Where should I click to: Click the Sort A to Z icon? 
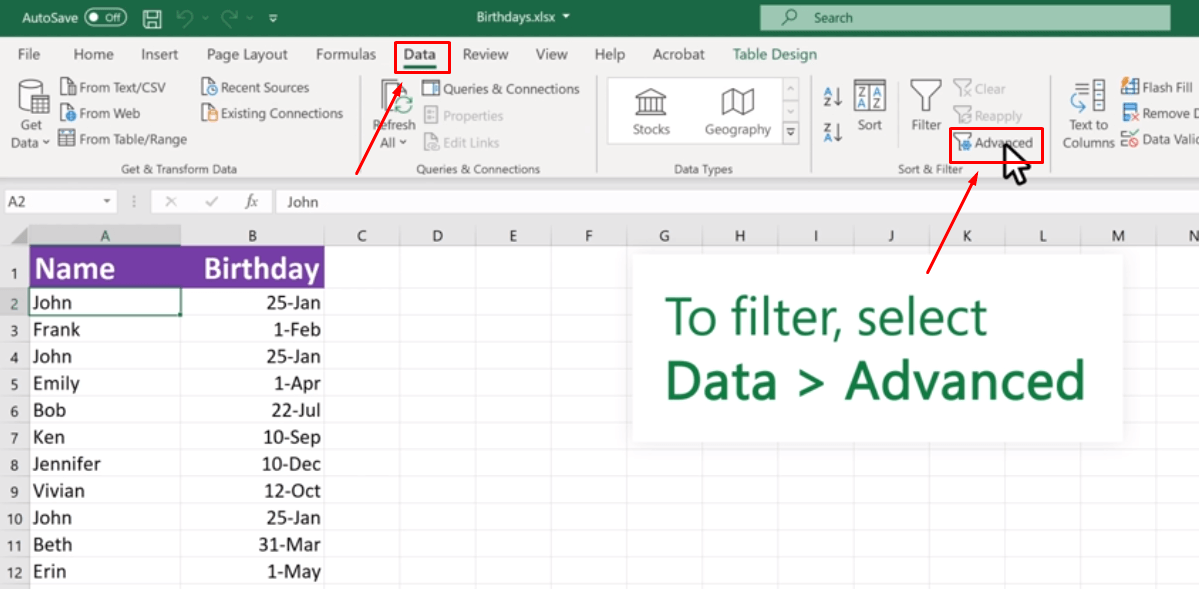[832, 97]
